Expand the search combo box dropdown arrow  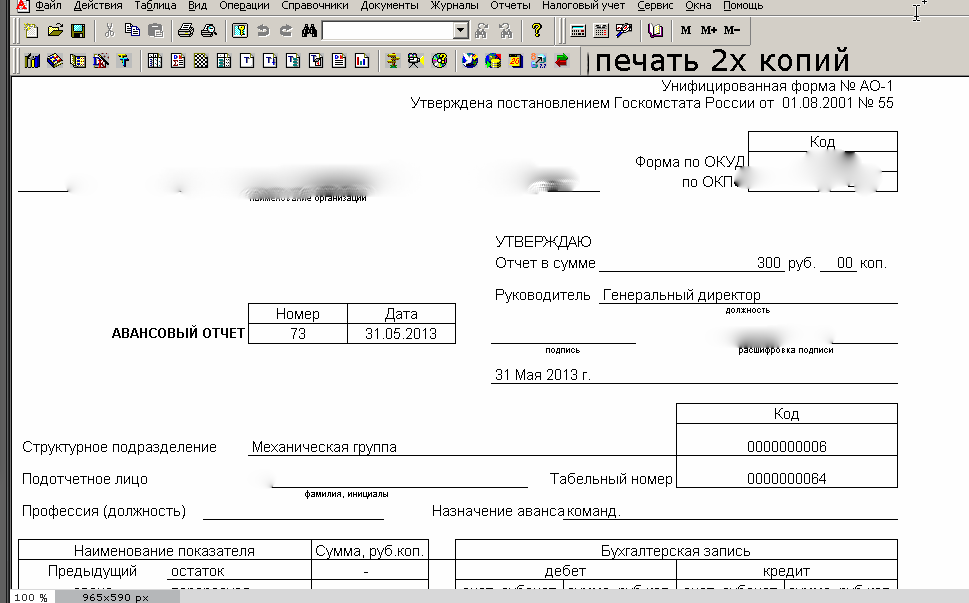coord(461,31)
